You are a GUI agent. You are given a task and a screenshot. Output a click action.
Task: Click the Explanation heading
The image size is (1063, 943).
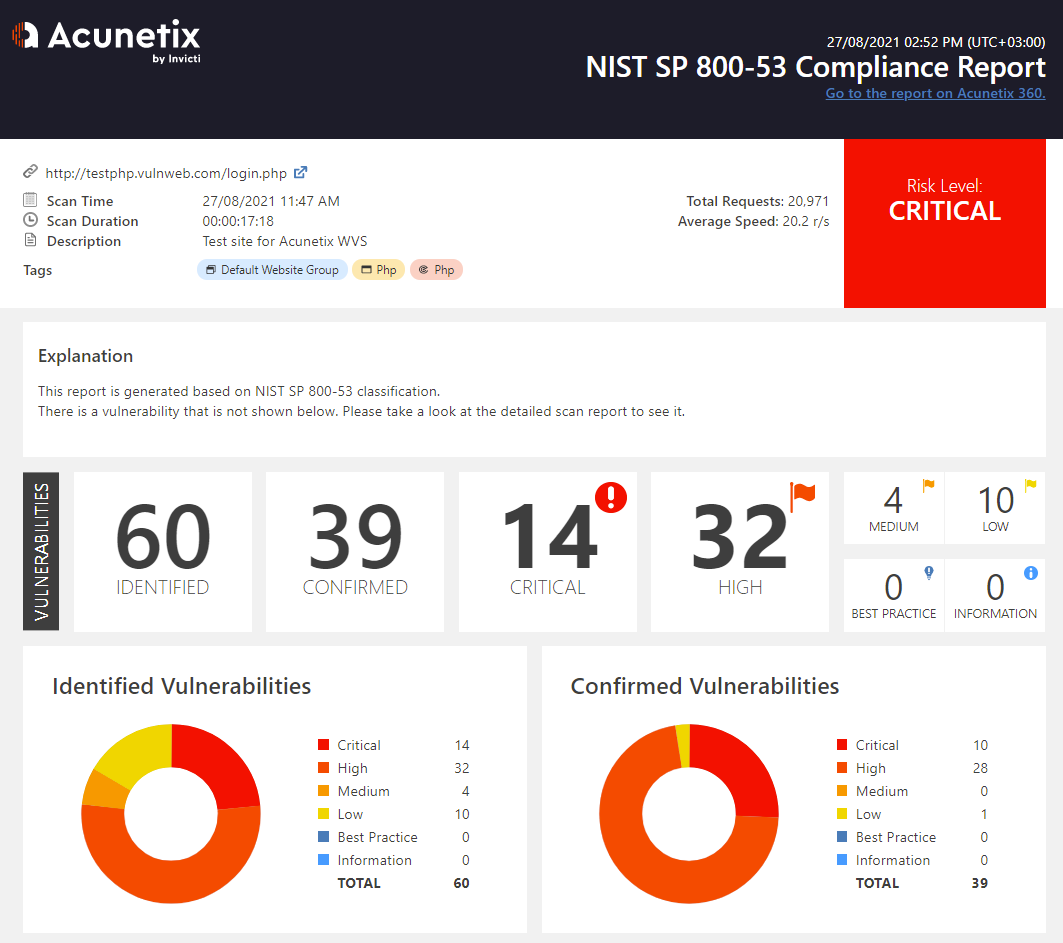85,356
